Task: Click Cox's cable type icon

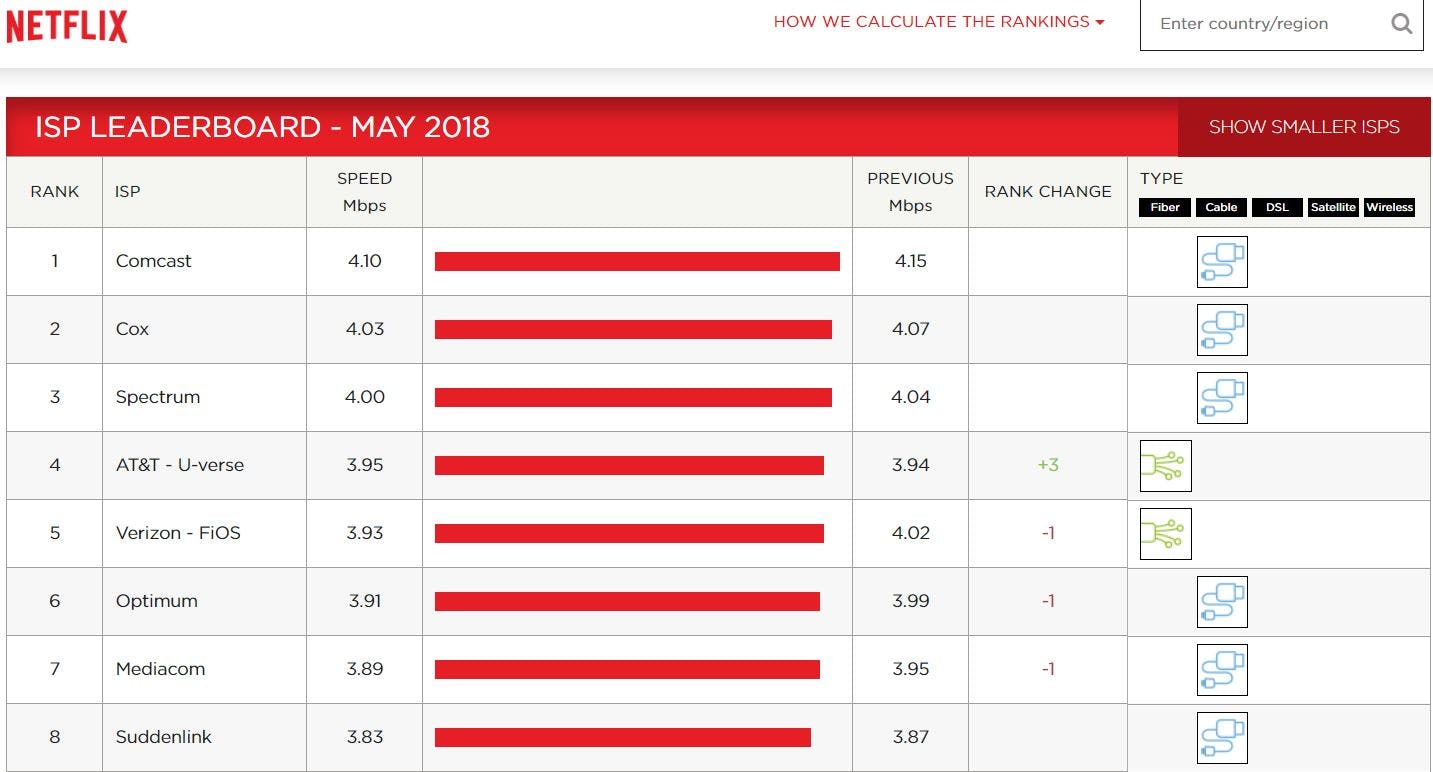Action: click(x=1222, y=330)
